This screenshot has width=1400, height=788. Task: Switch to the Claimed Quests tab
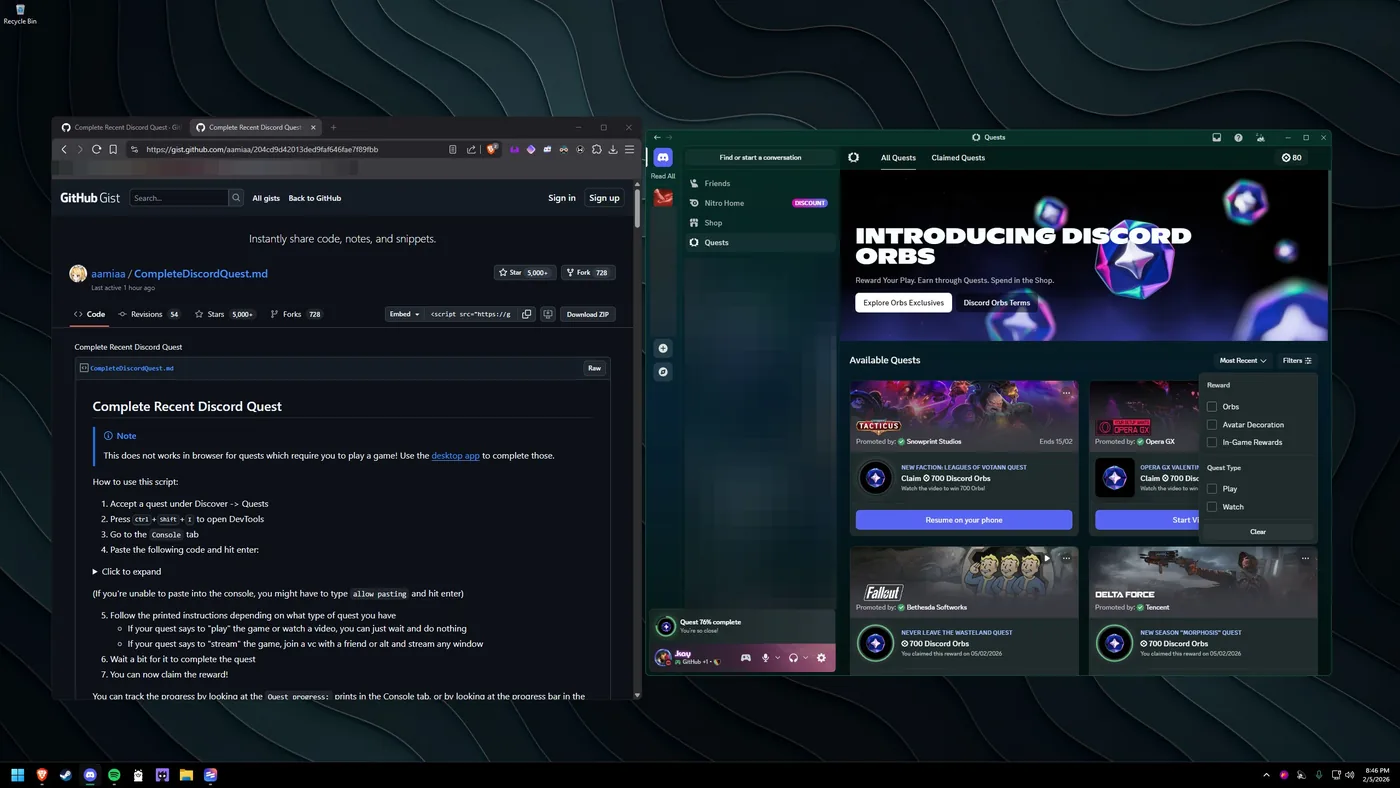click(x=958, y=158)
